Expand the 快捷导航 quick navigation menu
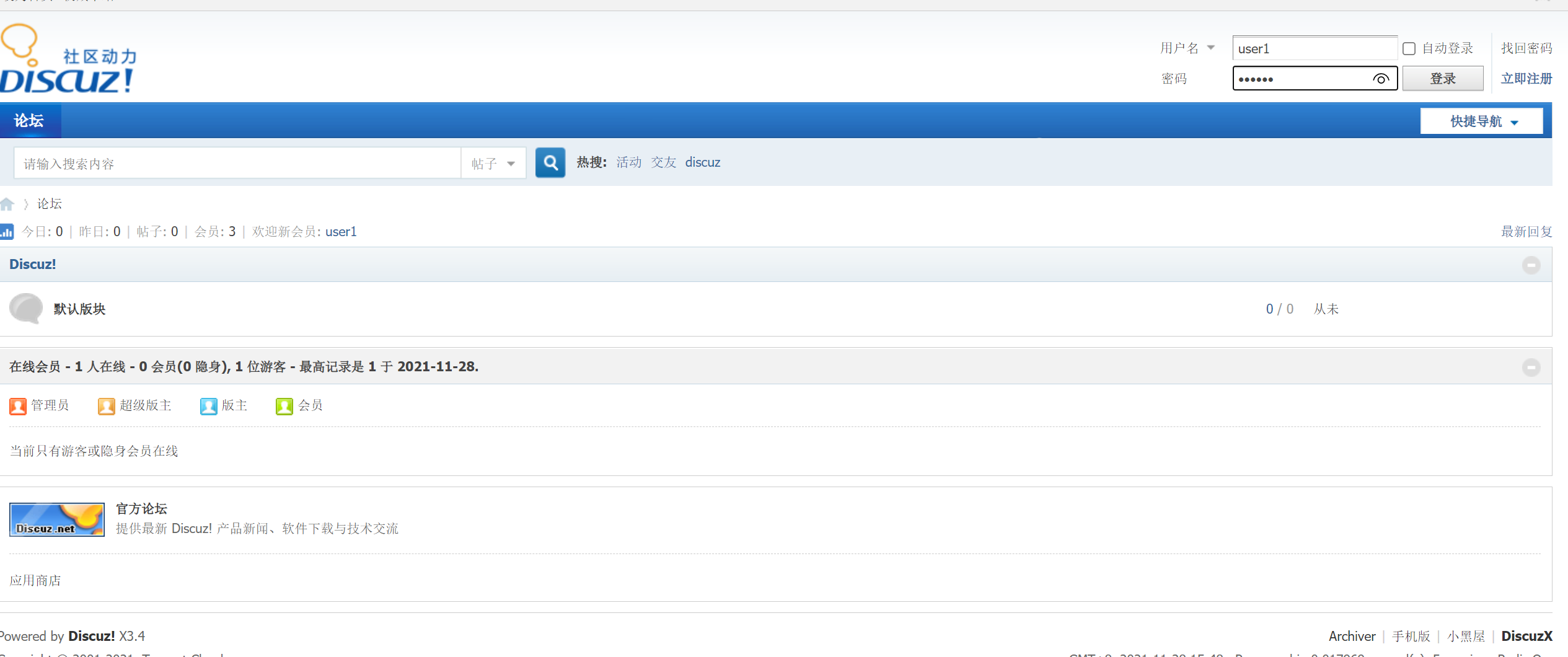1568x657 pixels. pyautogui.click(x=1481, y=121)
